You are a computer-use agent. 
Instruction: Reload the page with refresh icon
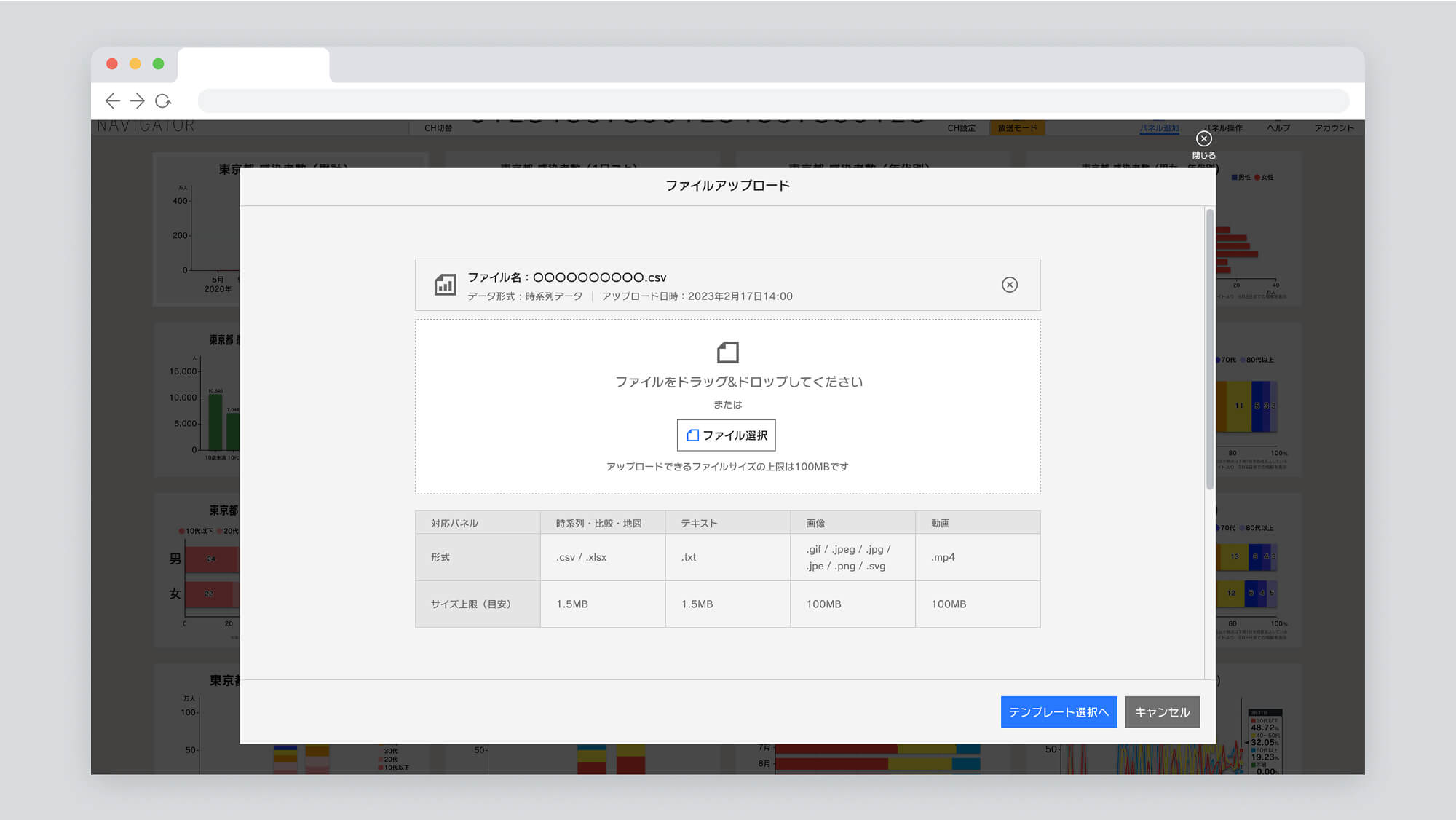click(x=163, y=101)
